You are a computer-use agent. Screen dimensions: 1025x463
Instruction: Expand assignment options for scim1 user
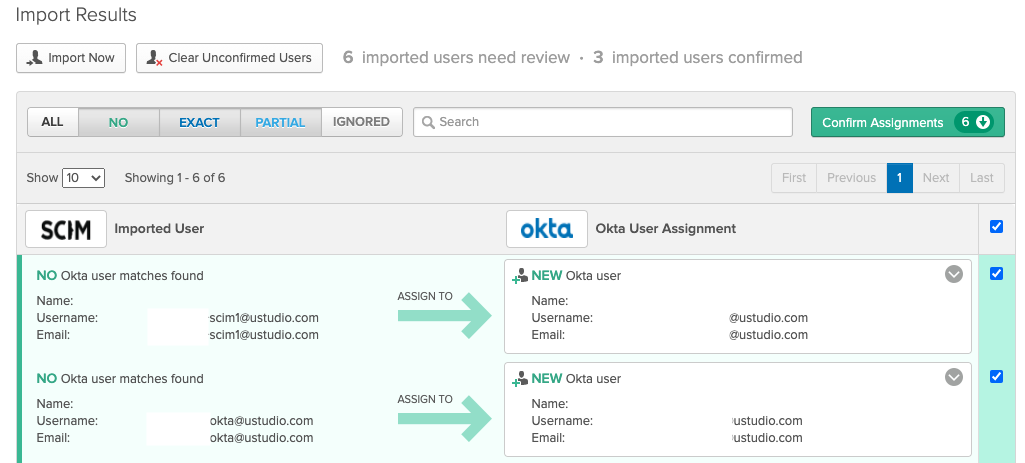coord(954,274)
